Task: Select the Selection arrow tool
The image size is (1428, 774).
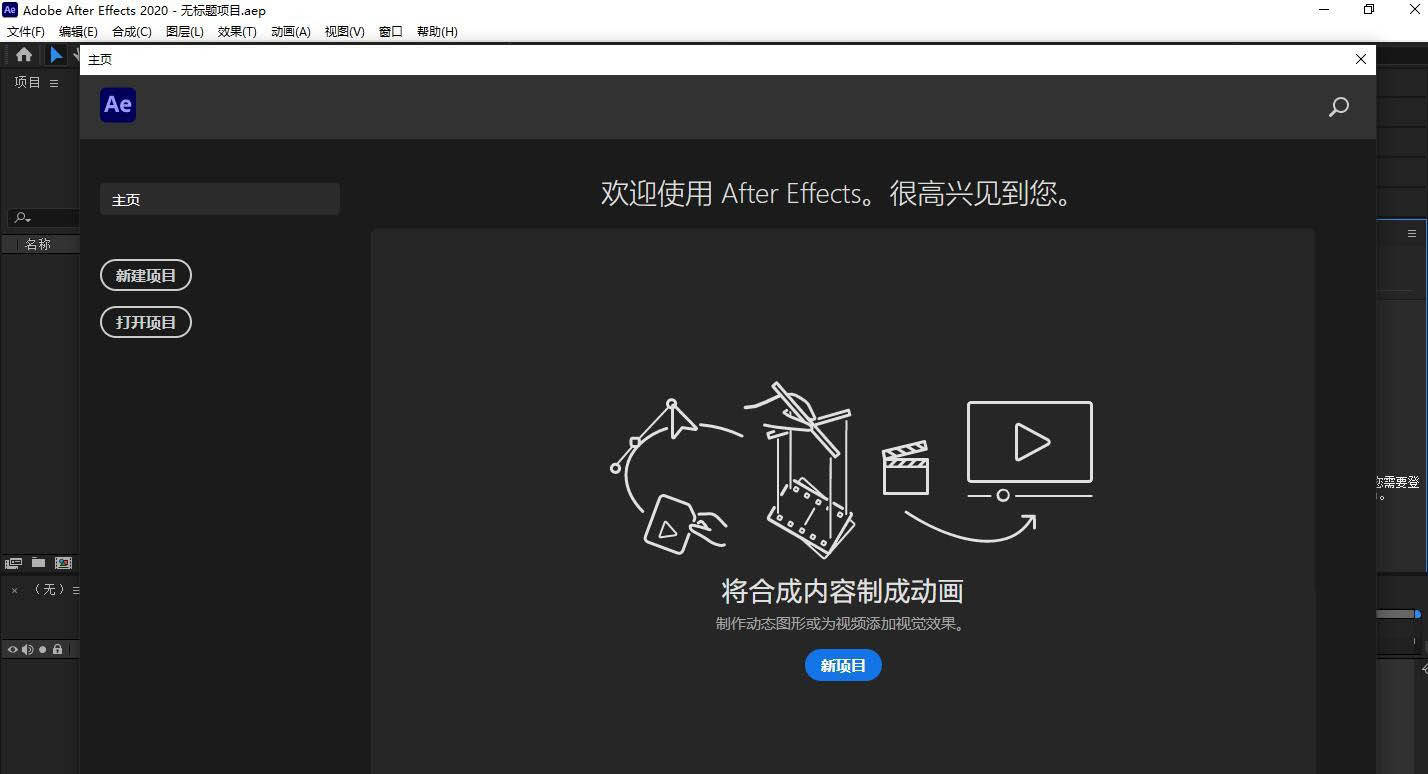Action: coord(57,55)
